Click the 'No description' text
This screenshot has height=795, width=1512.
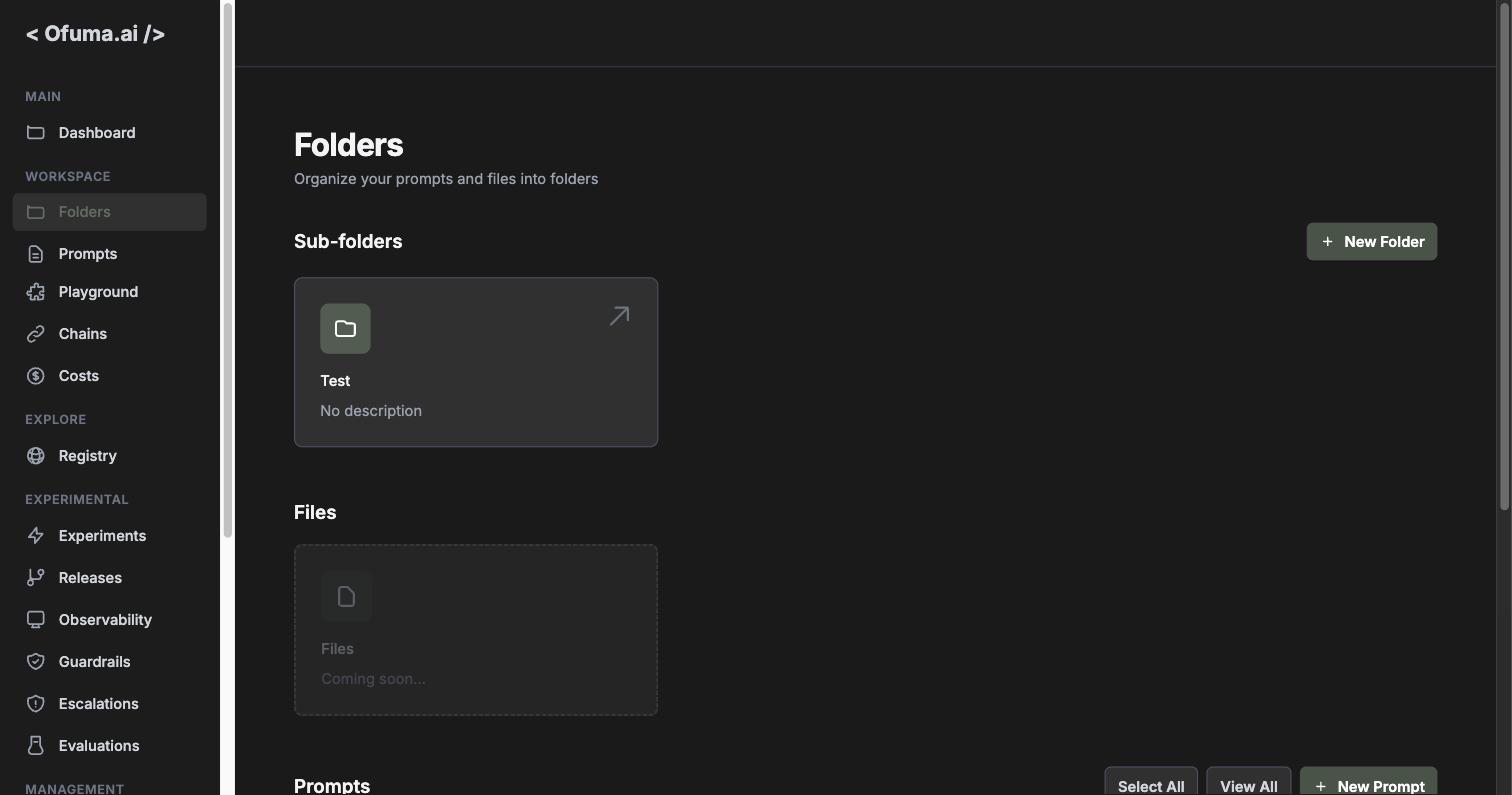(371, 411)
